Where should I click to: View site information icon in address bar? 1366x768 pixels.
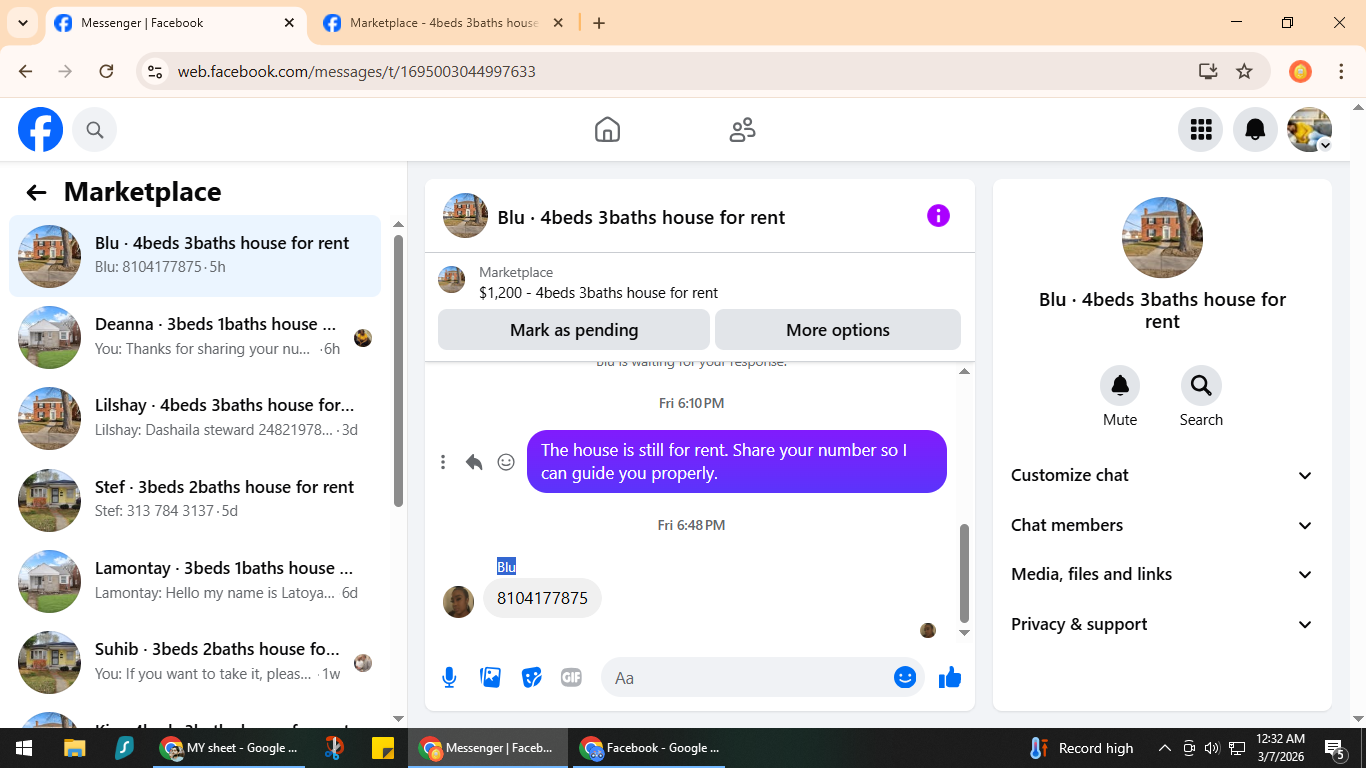click(x=155, y=71)
